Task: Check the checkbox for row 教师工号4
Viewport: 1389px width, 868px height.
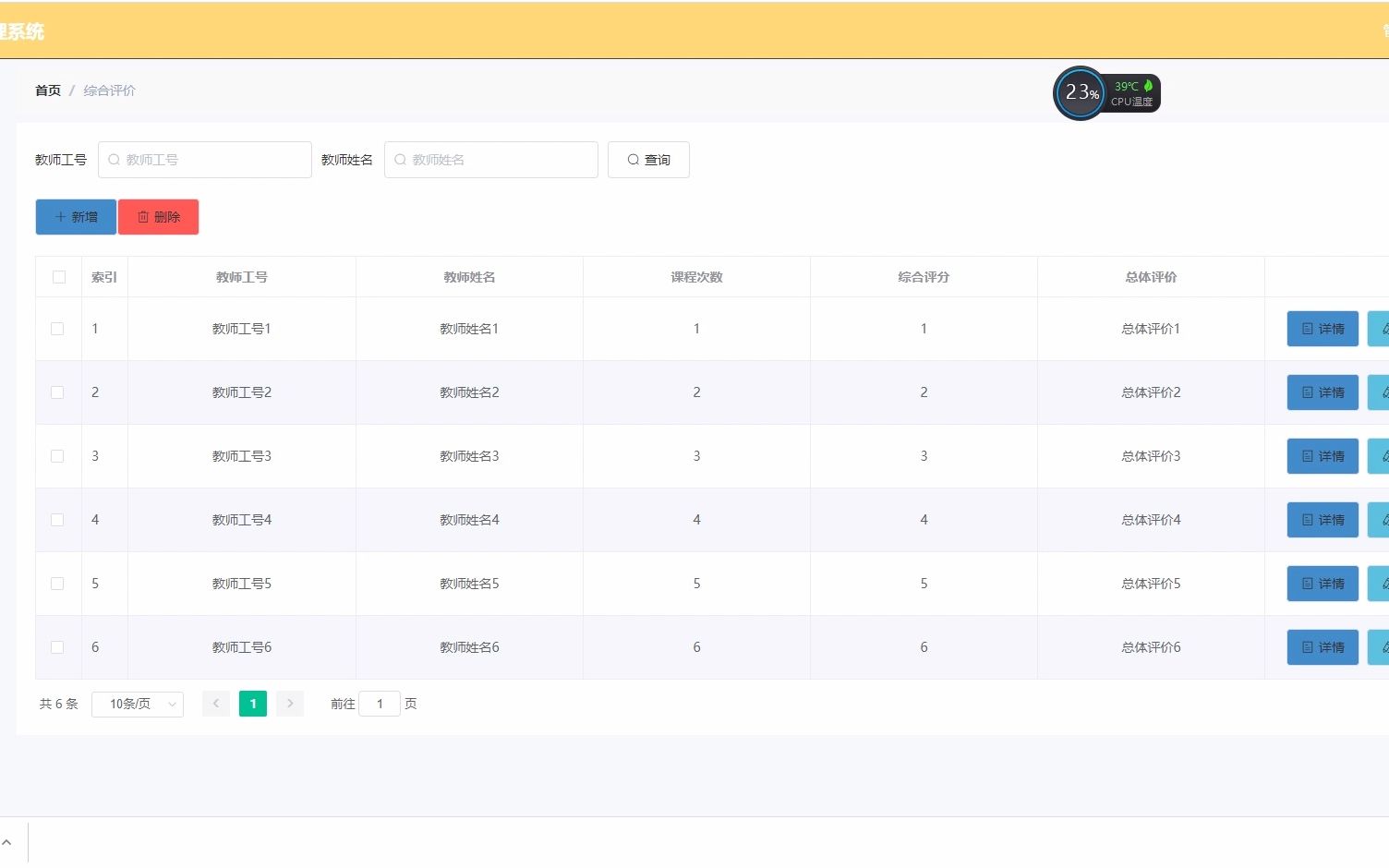Action: (57, 519)
